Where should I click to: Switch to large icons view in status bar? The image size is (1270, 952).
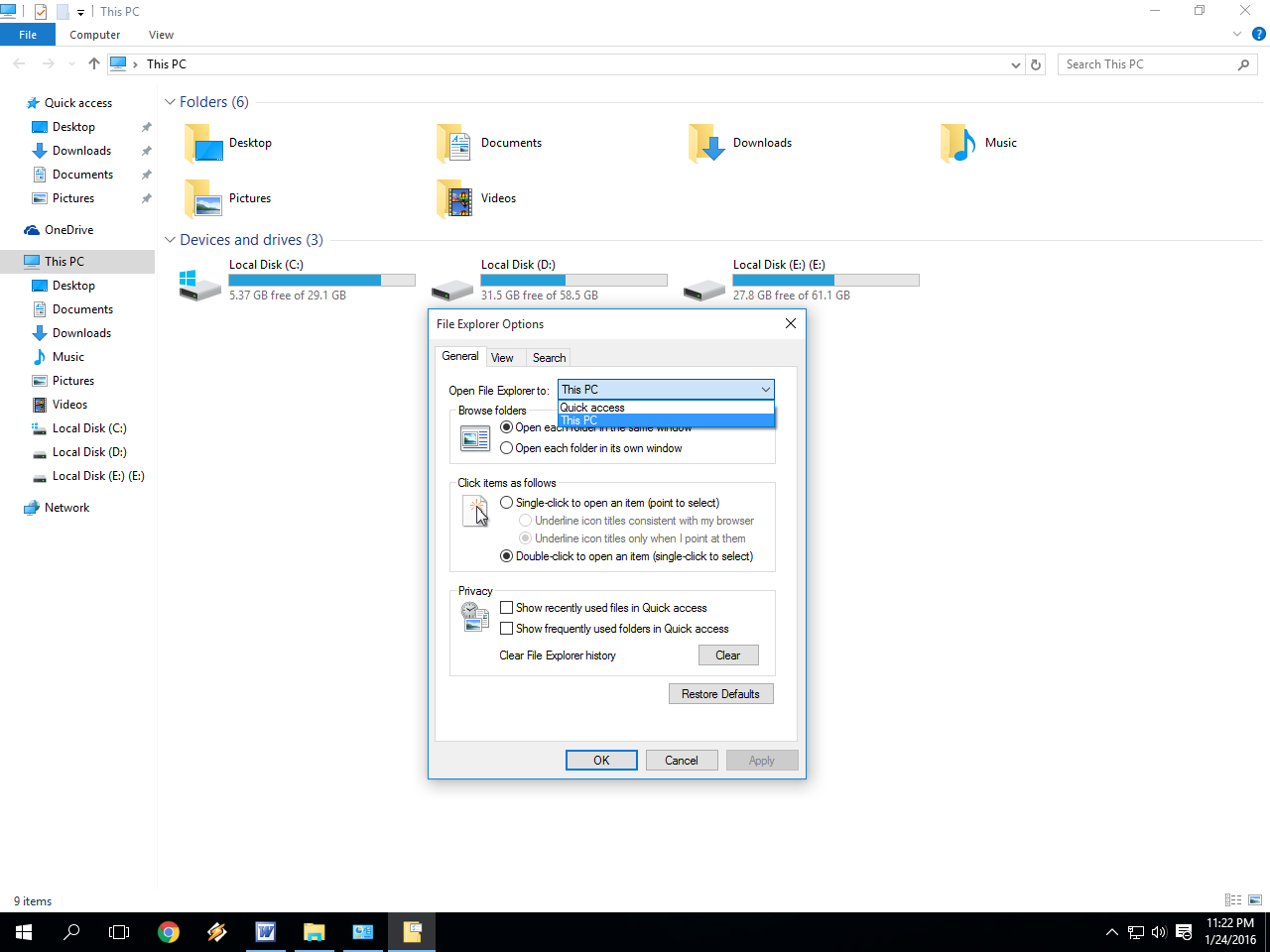[x=1255, y=900]
